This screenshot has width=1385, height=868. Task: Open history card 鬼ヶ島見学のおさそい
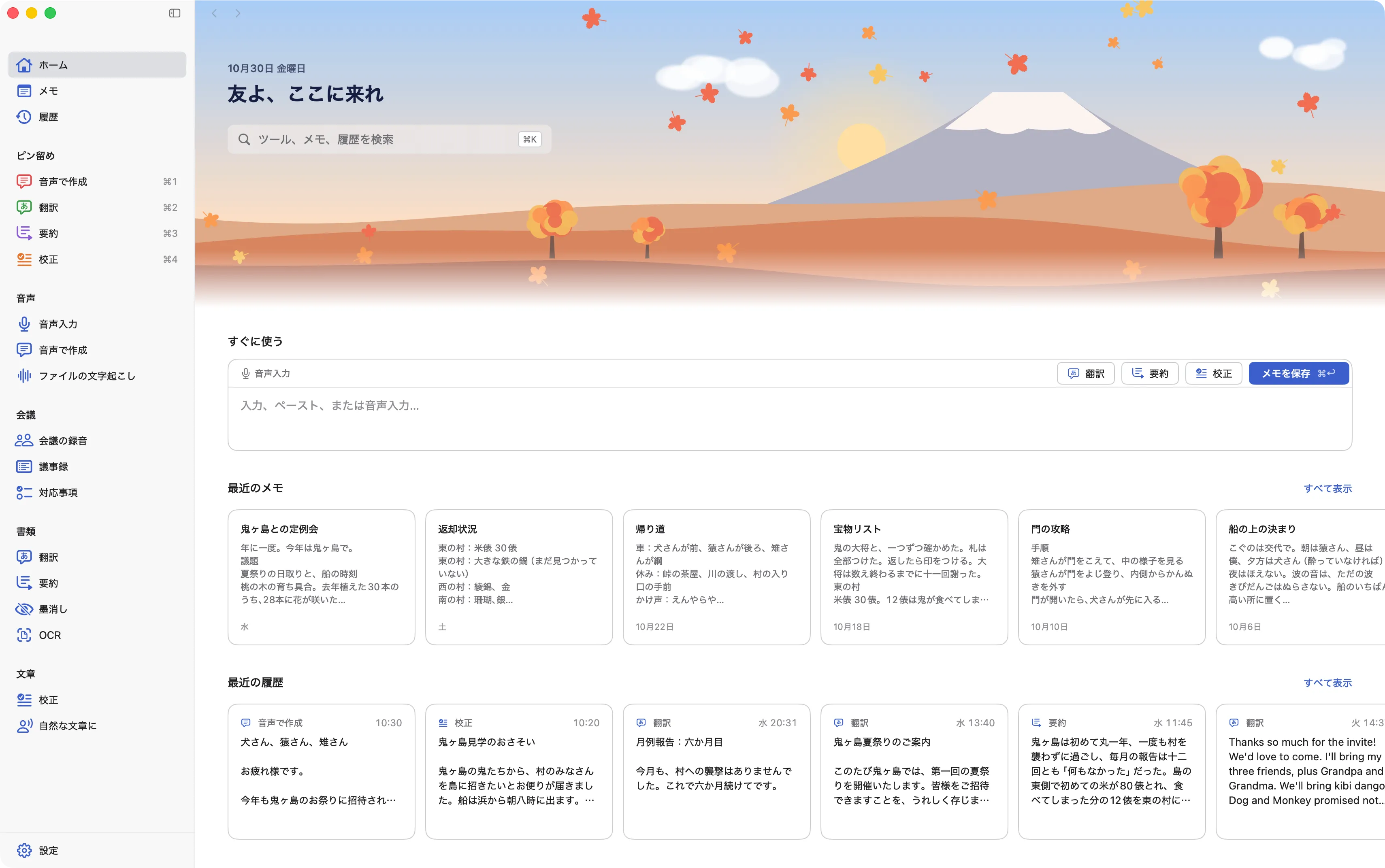tap(518, 771)
